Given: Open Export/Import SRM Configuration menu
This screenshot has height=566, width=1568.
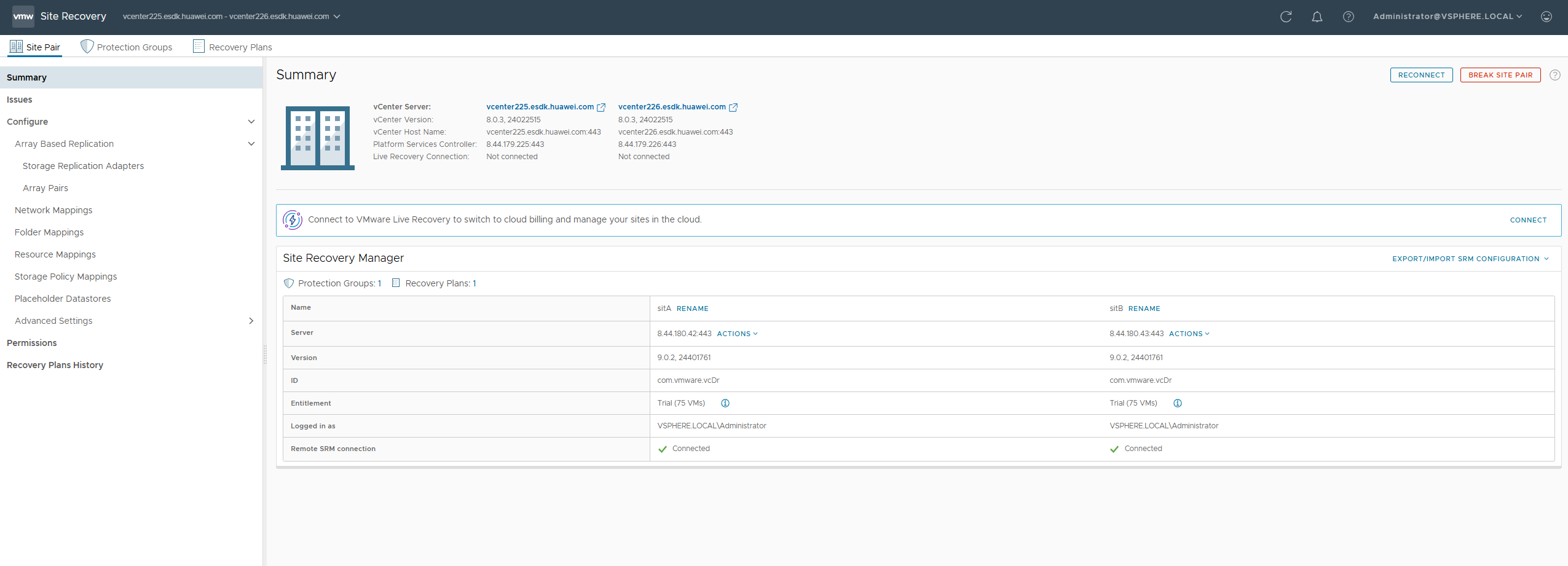Looking at the screenshot, I should click(x=1470, y=259).
